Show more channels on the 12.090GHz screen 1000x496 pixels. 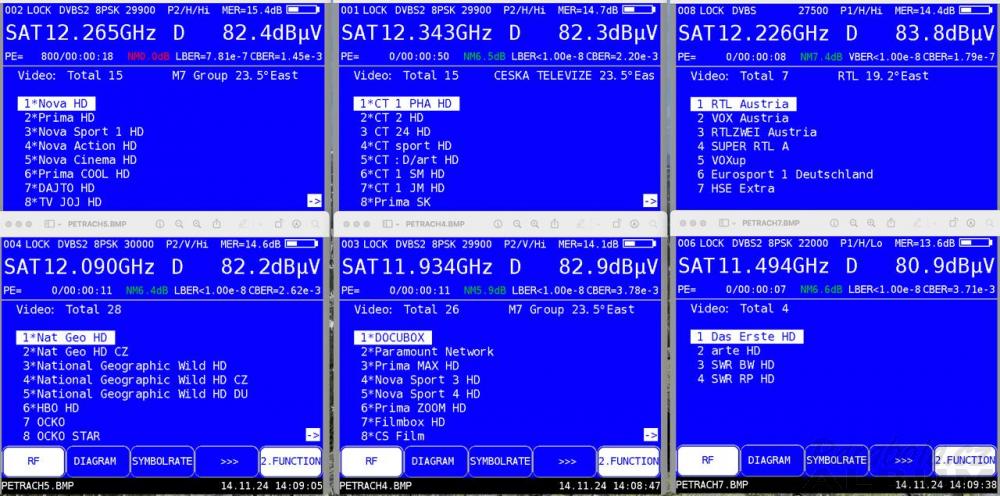tap(312, 435)
